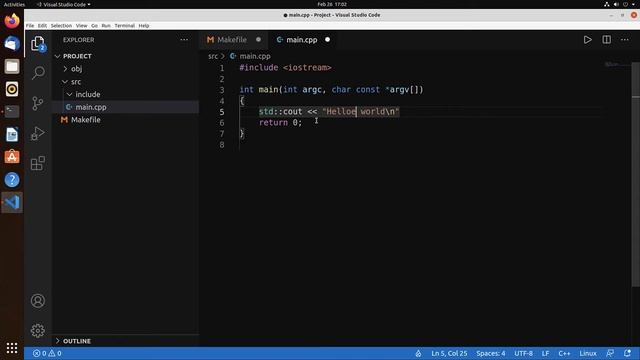Image resolution: width=640 pixels, height=360 pixels.
Task: Click the editor minimap
Action: point(616,64)
